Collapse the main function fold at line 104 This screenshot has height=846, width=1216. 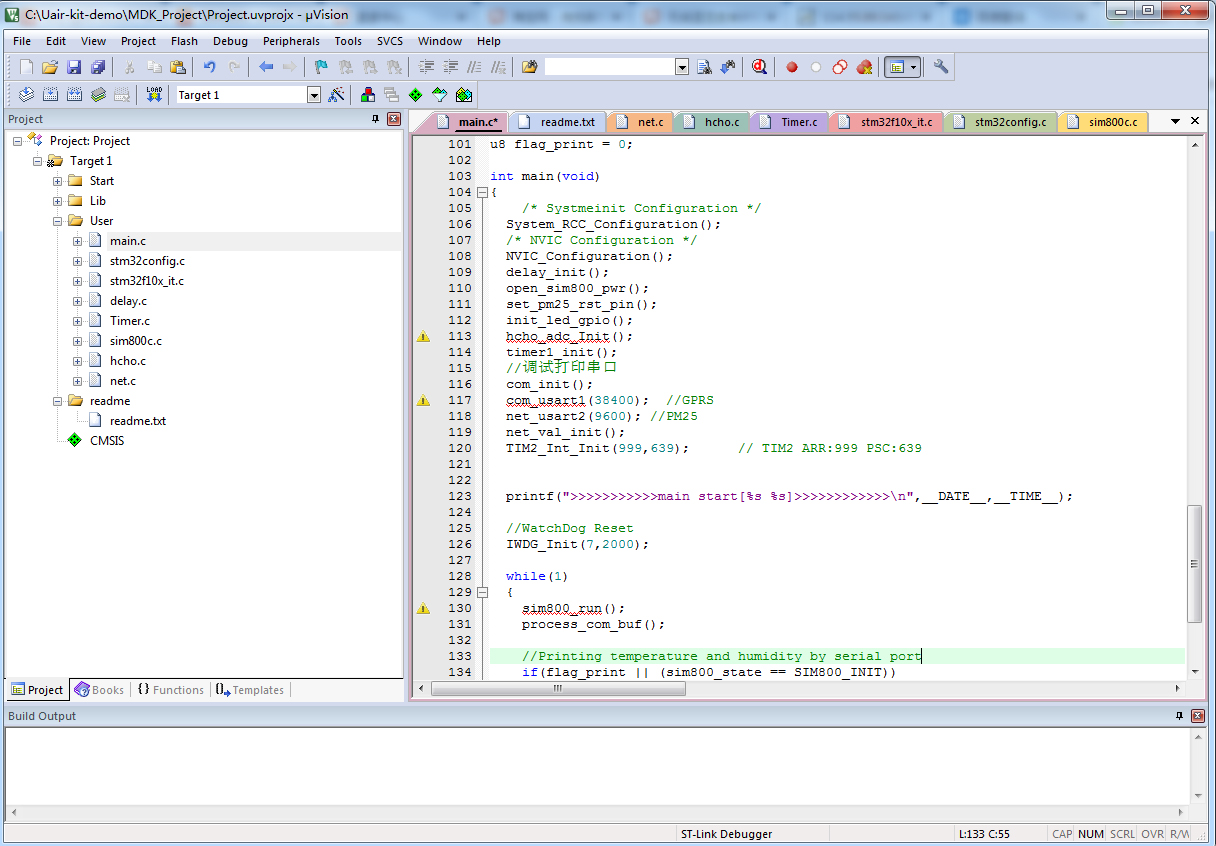482,192
